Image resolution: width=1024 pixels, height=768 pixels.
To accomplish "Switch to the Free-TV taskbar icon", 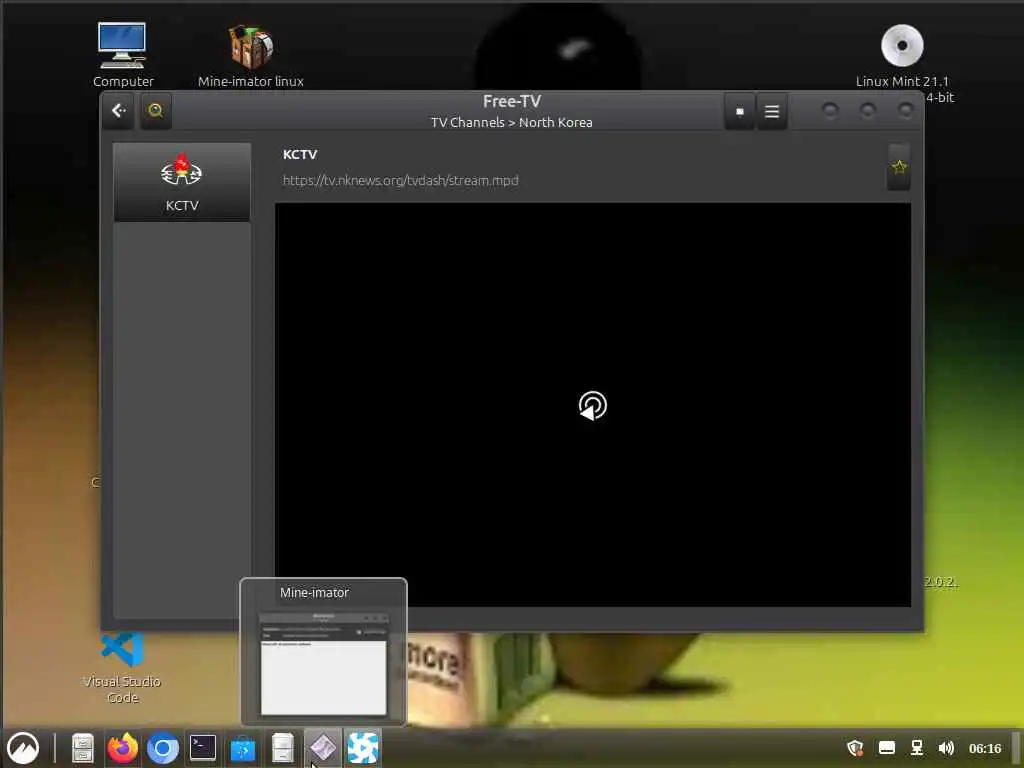I will [362, 748].
